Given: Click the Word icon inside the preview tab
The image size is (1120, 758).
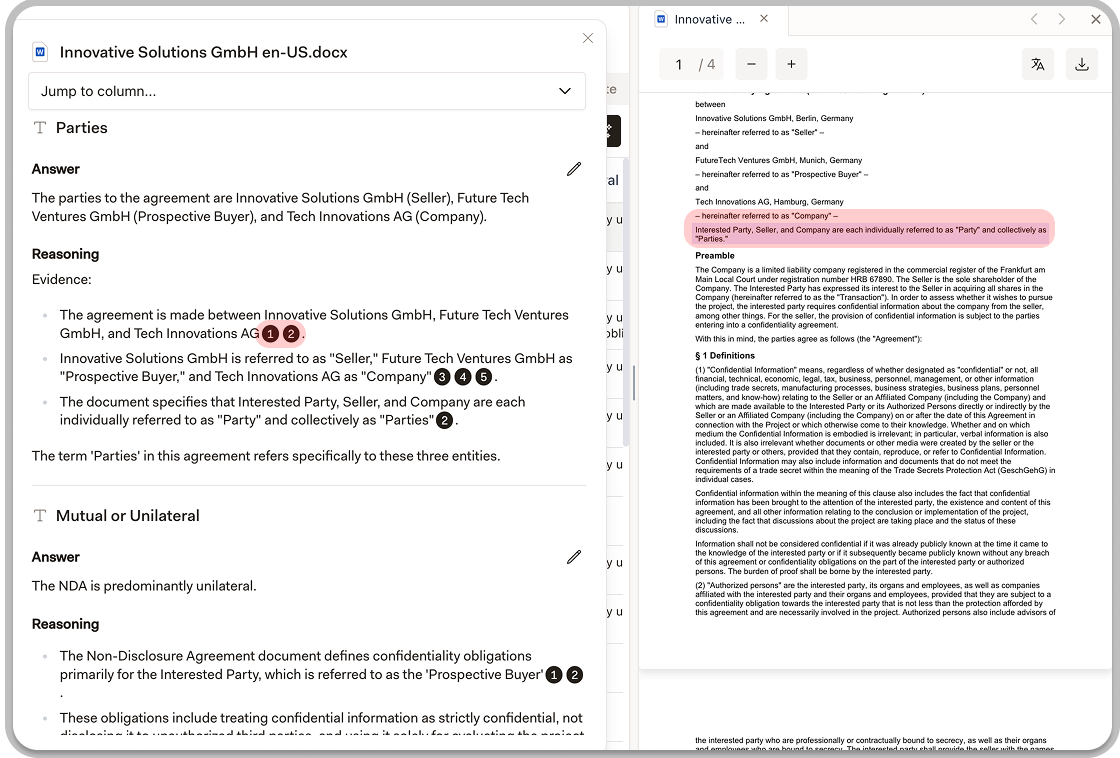Looking at the screenshot, I should point(660,19).
